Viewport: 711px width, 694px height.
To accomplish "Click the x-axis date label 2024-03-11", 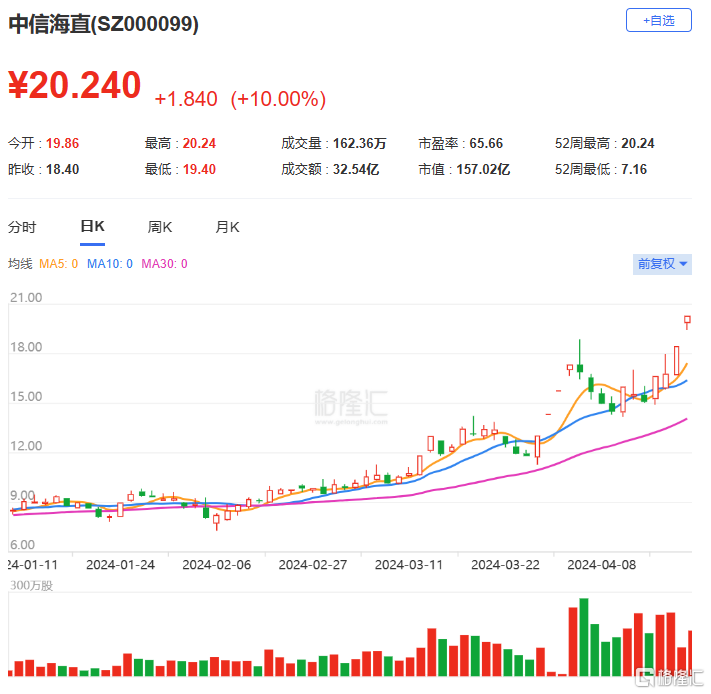I will tap(409, 565).
